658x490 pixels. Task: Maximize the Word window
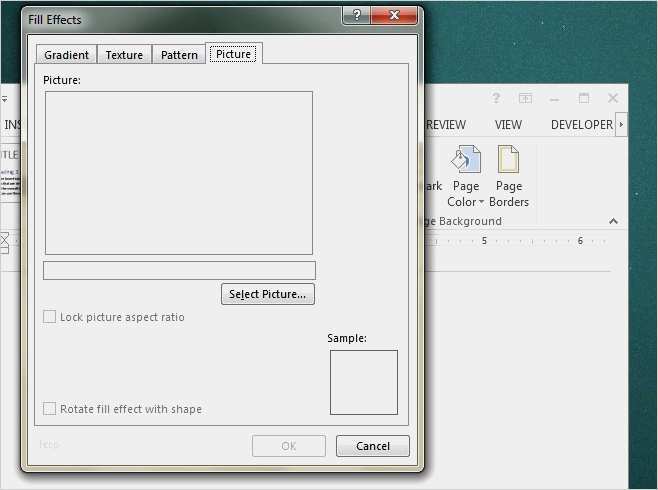coord(584,98)
